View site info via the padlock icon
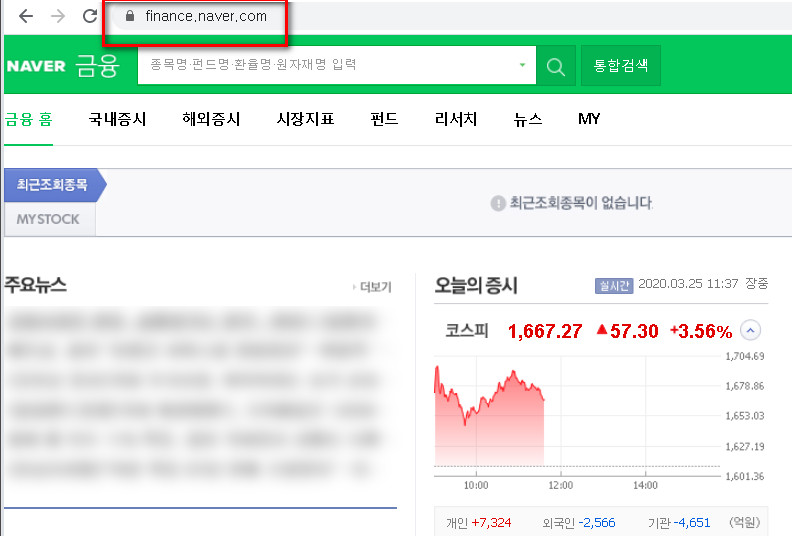The image size is (792, 536). 130,16
